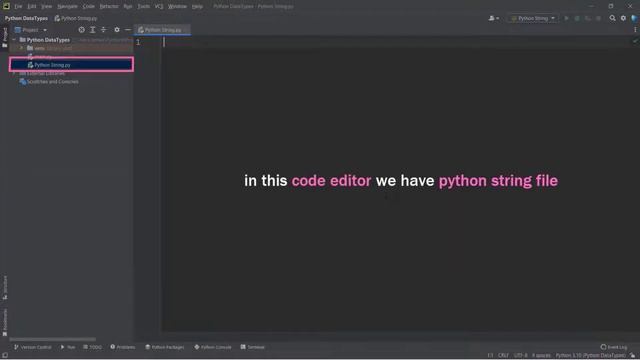Click line number 1 in the gutter
This screenshot has height=360, width=640.
(138, 42)
